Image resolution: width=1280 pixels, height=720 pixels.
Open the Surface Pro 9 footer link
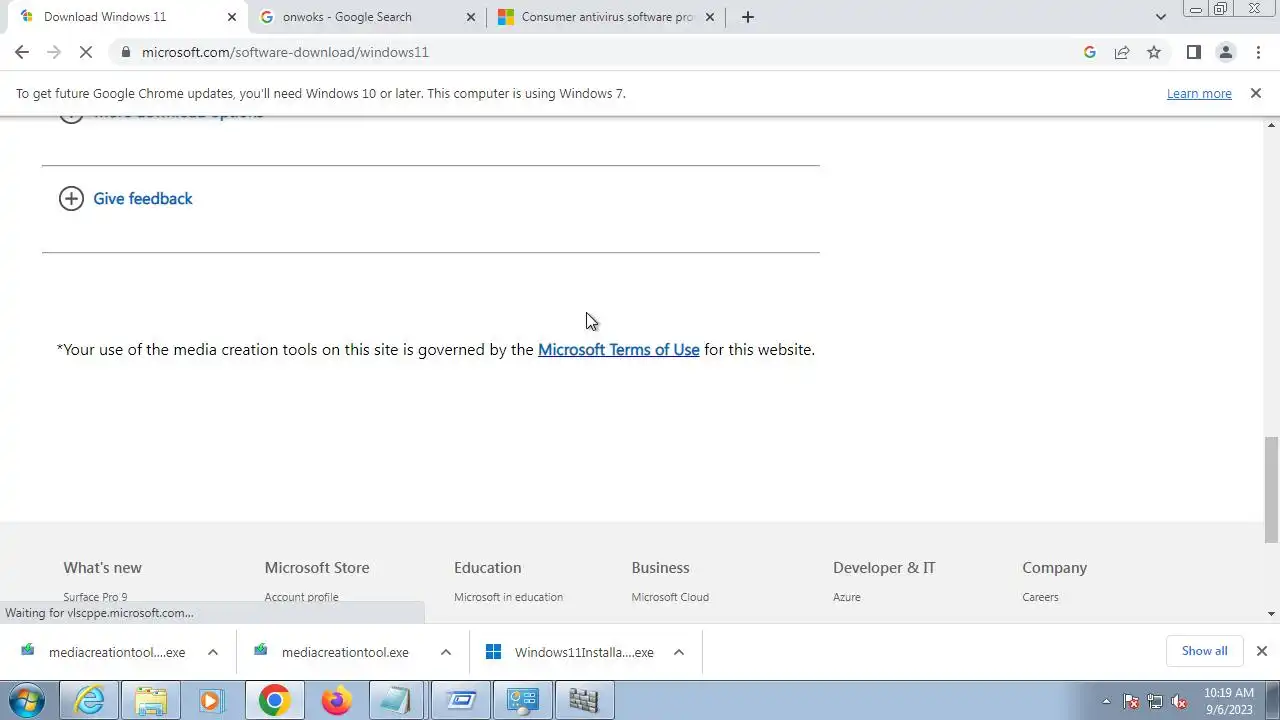[x=95, y=597]
